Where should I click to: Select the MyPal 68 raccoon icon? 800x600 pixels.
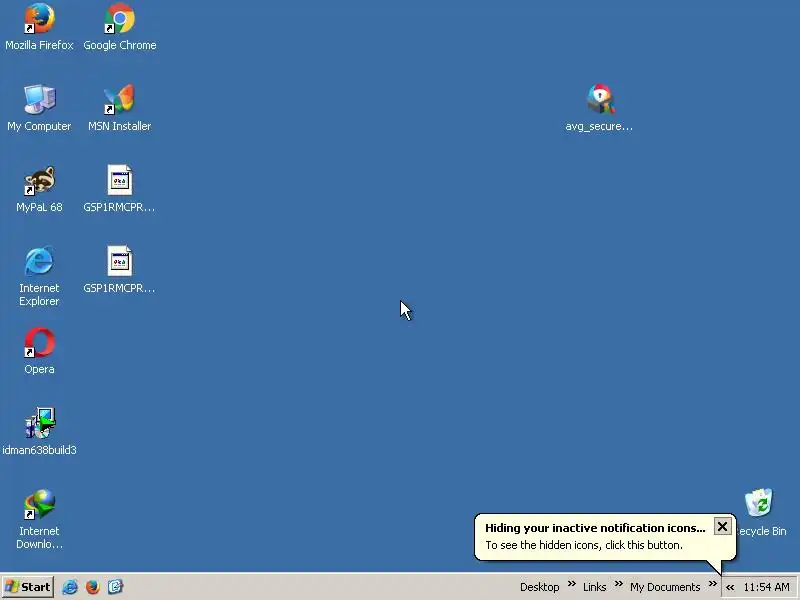[x=39, y=181]
